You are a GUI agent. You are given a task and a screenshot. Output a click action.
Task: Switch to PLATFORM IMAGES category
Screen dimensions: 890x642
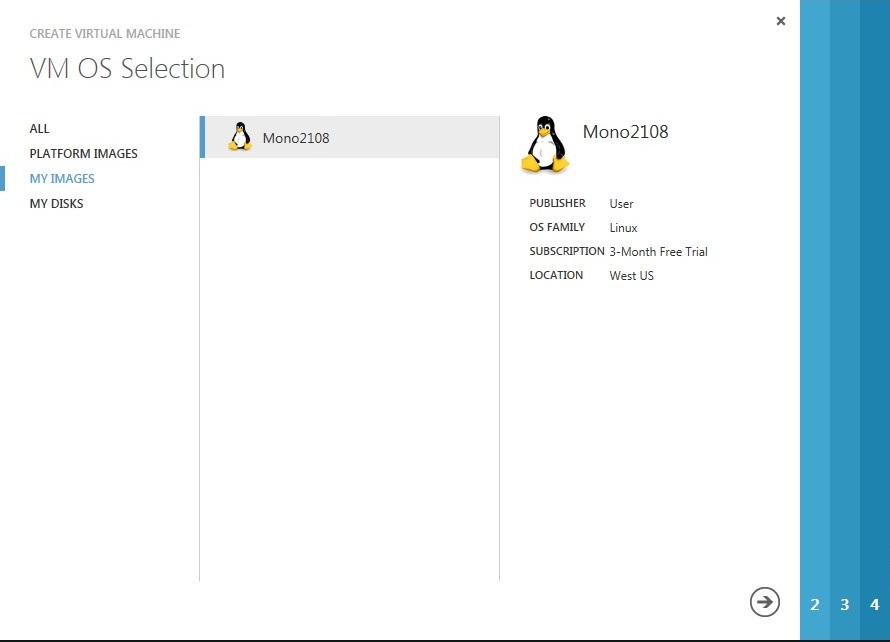[84, 154]
